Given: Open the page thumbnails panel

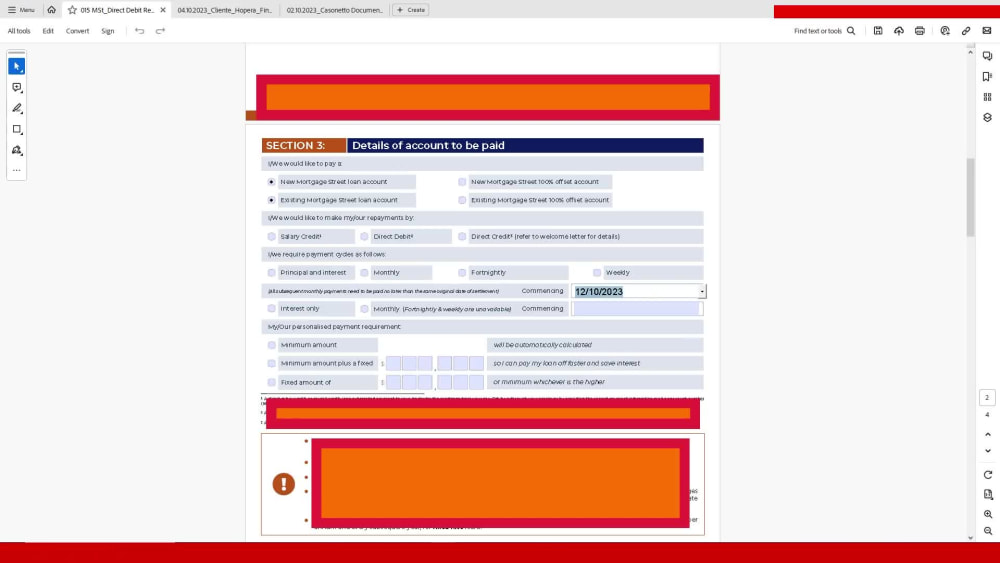Looking at the screenshot, I should pyautogui.click(x=987, y=97).
